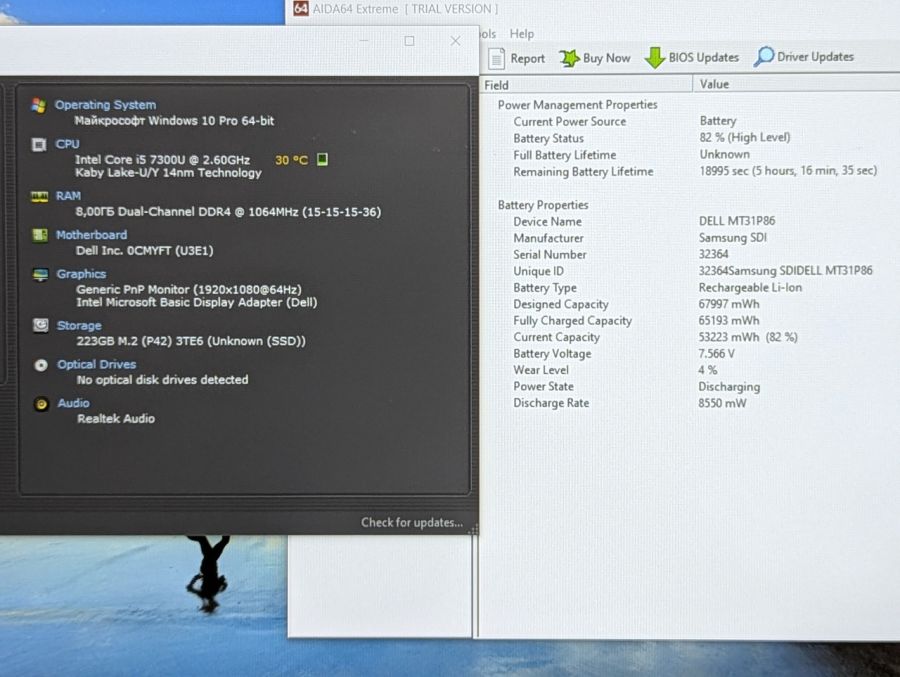
Task: Click the 8550 mW discharge rate value
Action: pyautogui.click(x=722, y=403)
